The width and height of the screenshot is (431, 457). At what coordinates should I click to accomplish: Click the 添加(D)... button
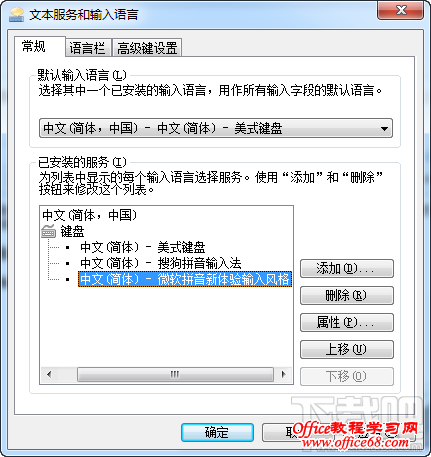pos(347,269)
